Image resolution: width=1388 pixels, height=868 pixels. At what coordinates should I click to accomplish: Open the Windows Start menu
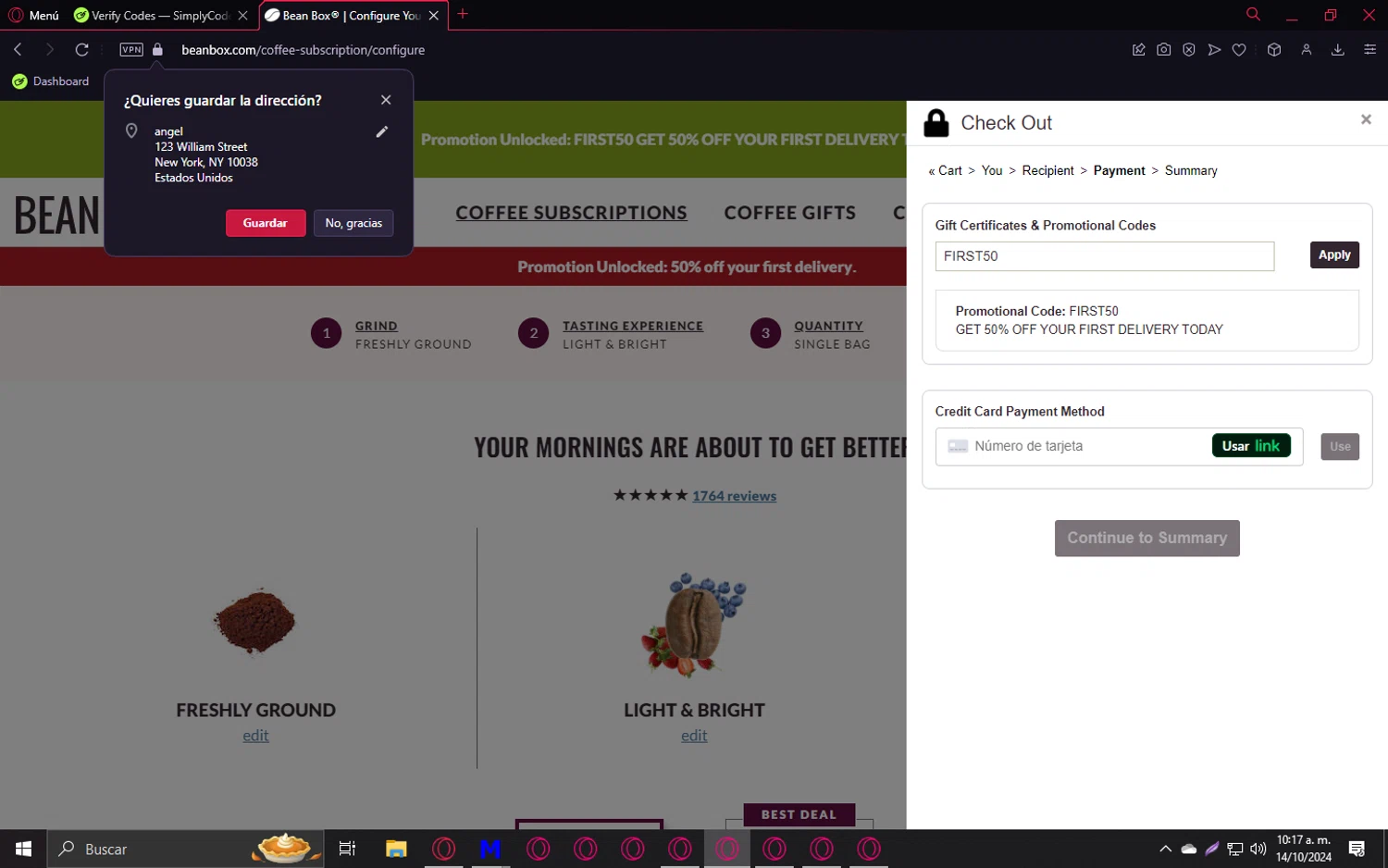tap(23, 849)
